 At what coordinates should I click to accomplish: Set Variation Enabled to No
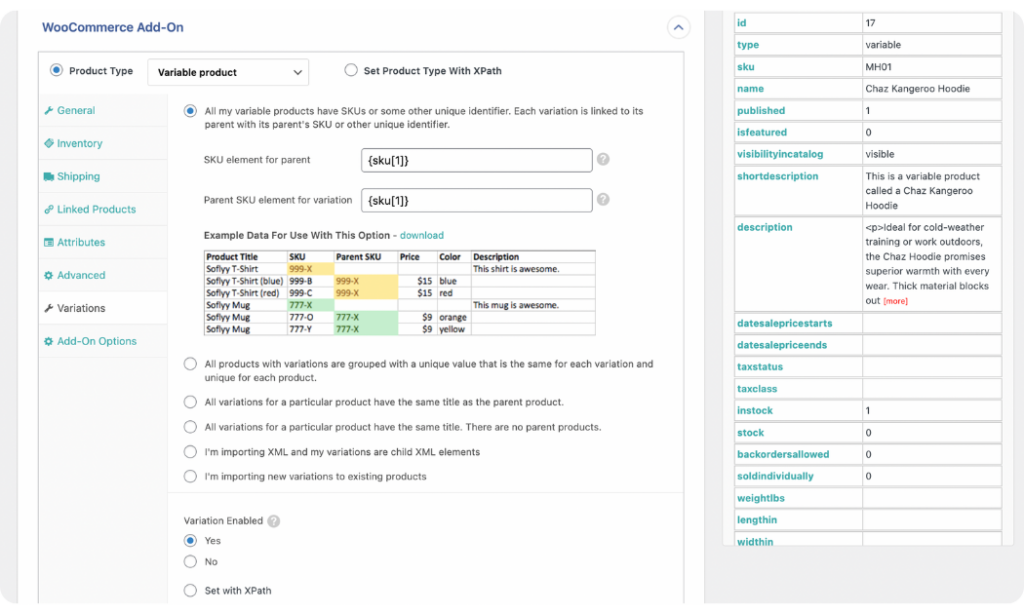(x=190, y=561)
